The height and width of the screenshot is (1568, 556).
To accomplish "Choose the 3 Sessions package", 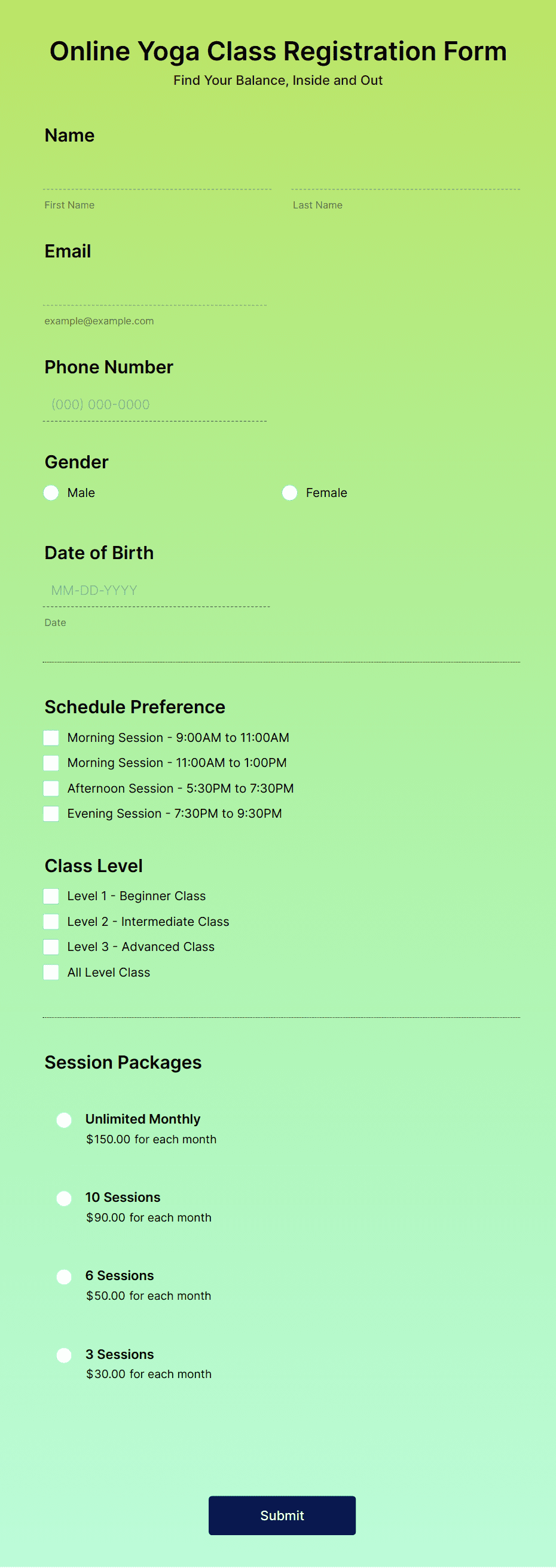I will 63,1354.
